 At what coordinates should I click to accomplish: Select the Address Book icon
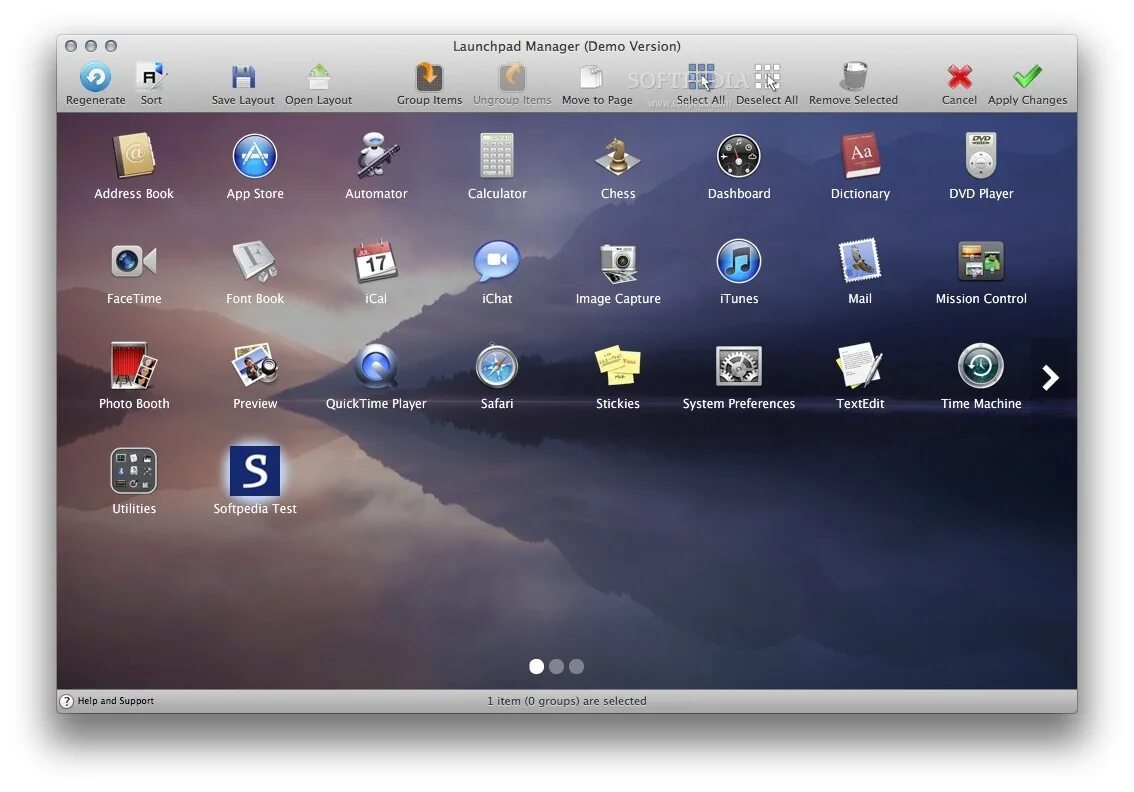pyautogui.click(x=134, y=155)
